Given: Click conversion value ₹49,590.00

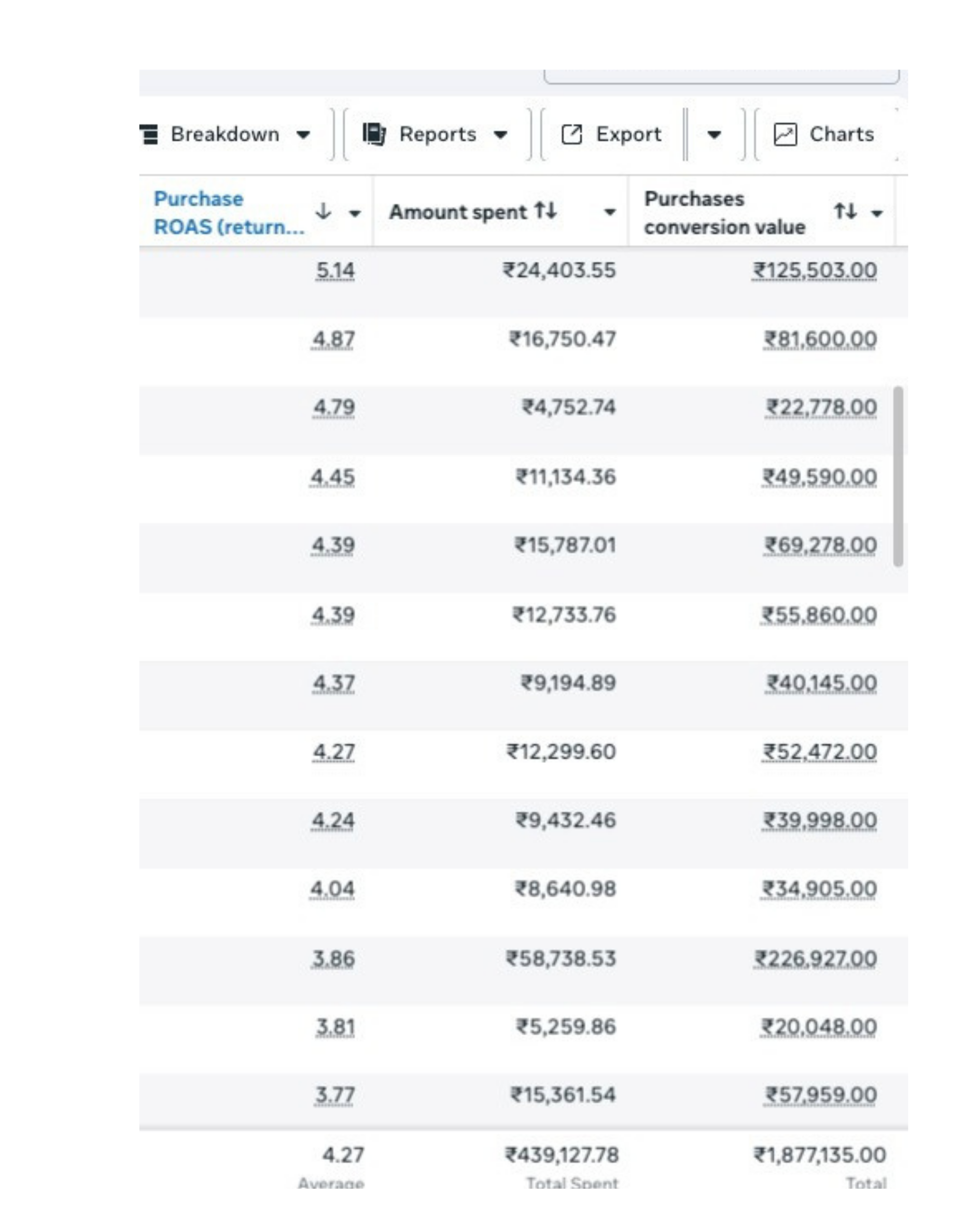Looking at the screenshot, I should point(820,477).
